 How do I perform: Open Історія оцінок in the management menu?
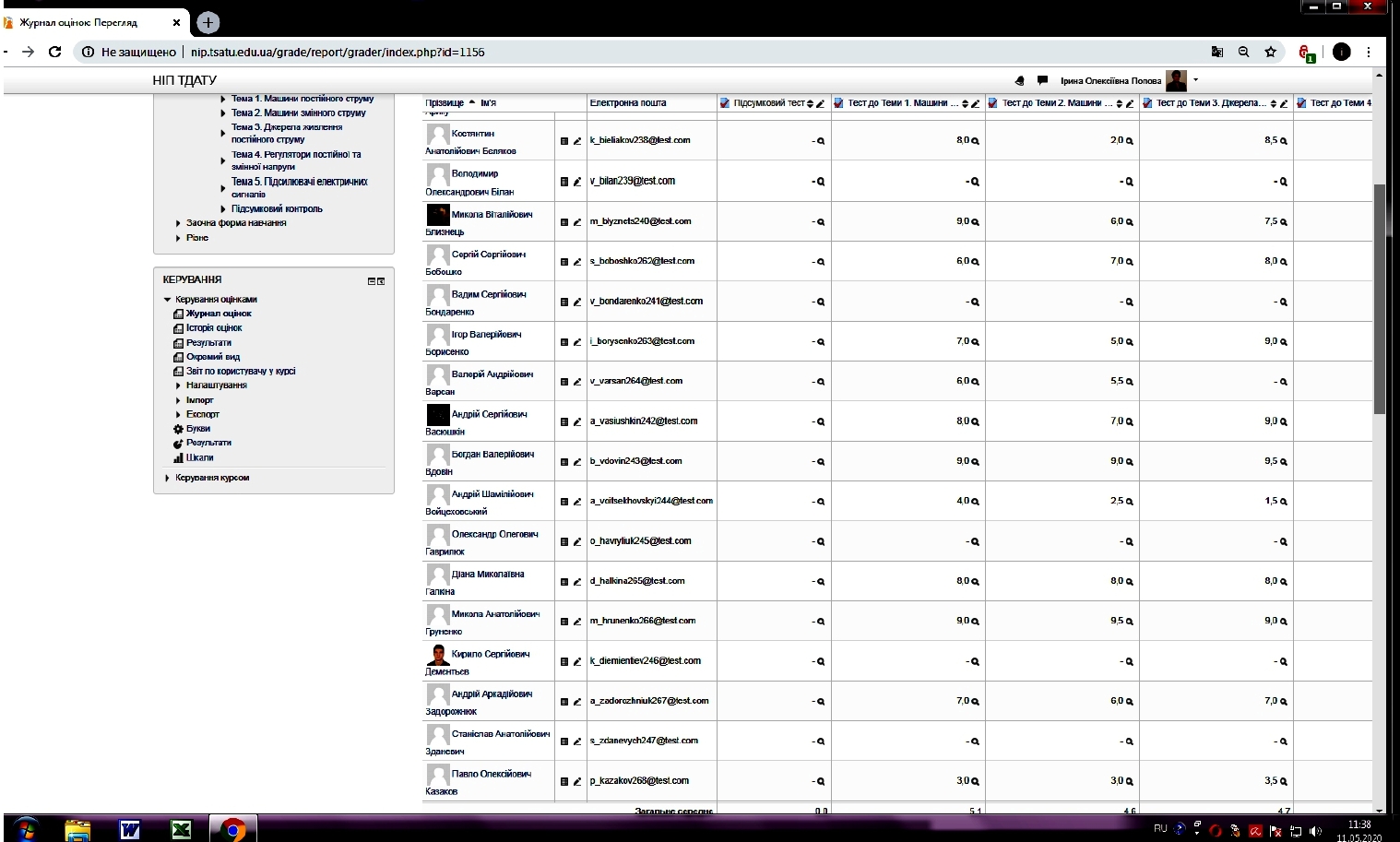214,328
